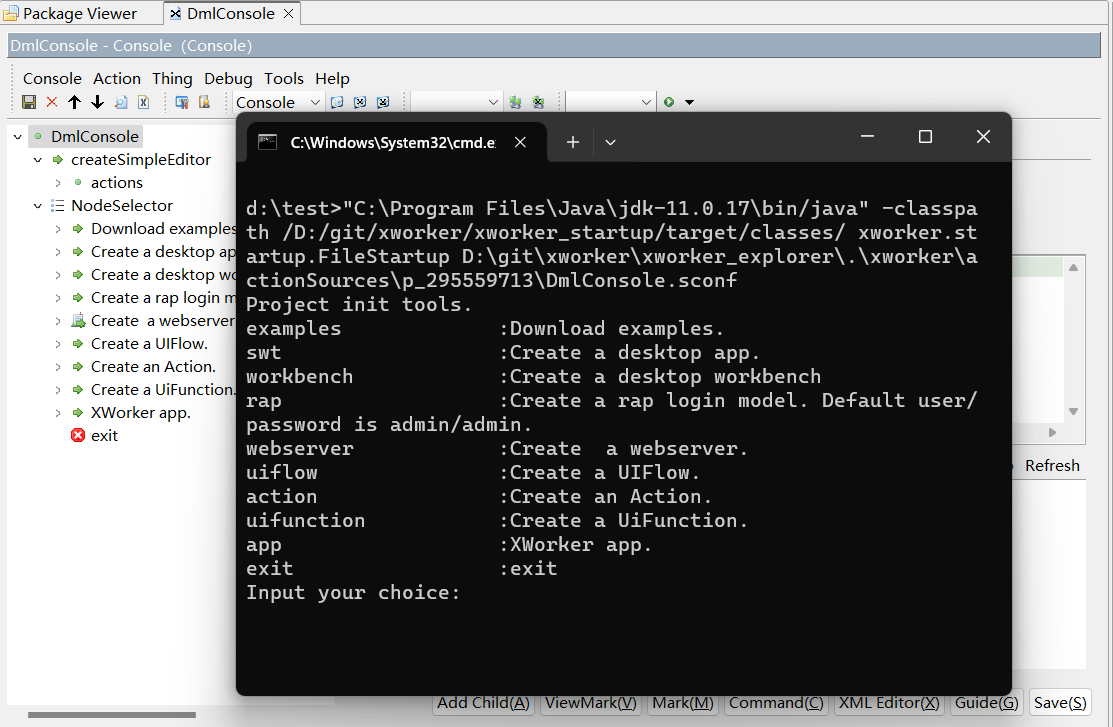Click the red exit icon in the tree
Screen dimensions: 1113x727
click(77, 435)
